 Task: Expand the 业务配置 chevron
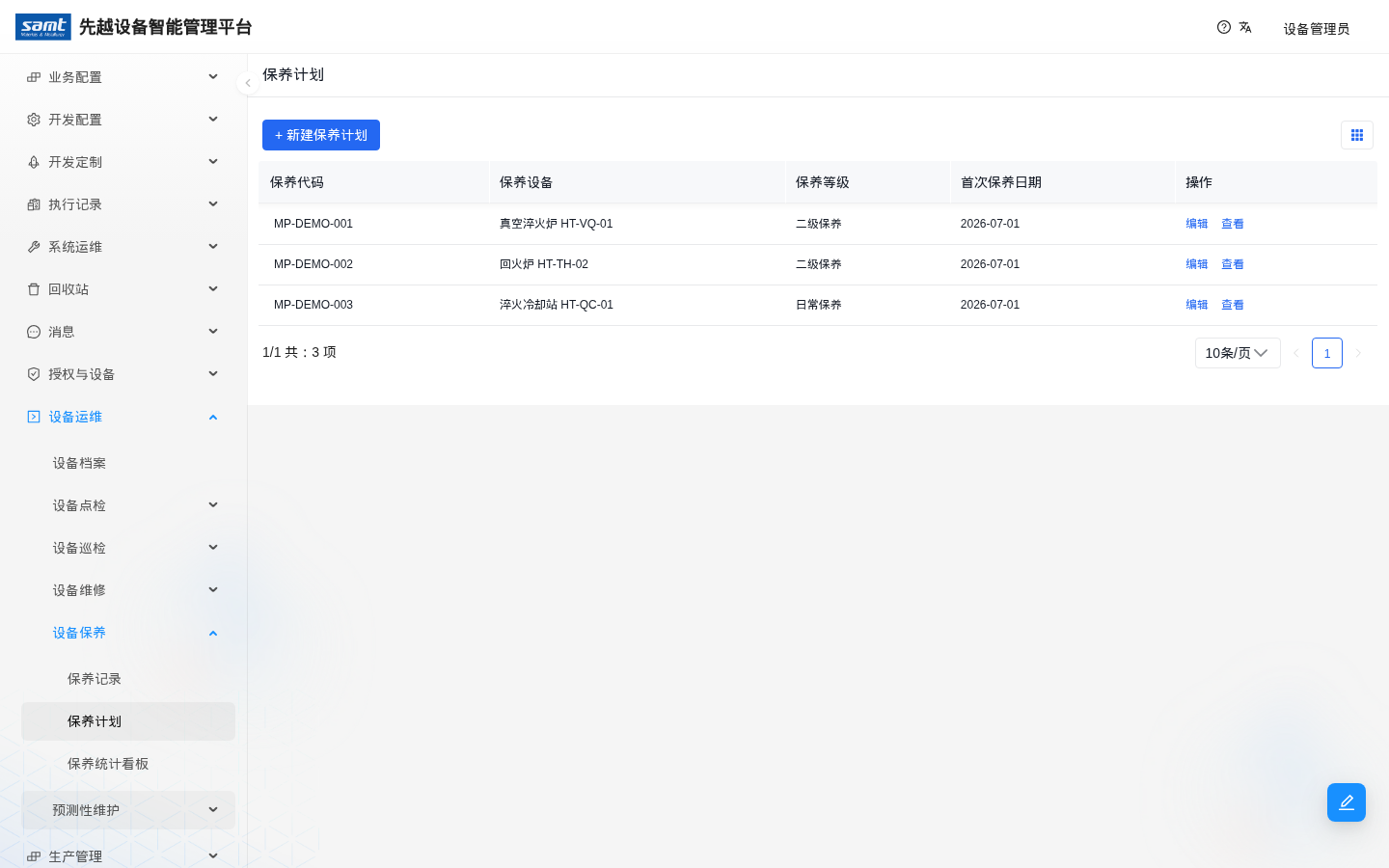pyautogui.click(x=213, y=77)
